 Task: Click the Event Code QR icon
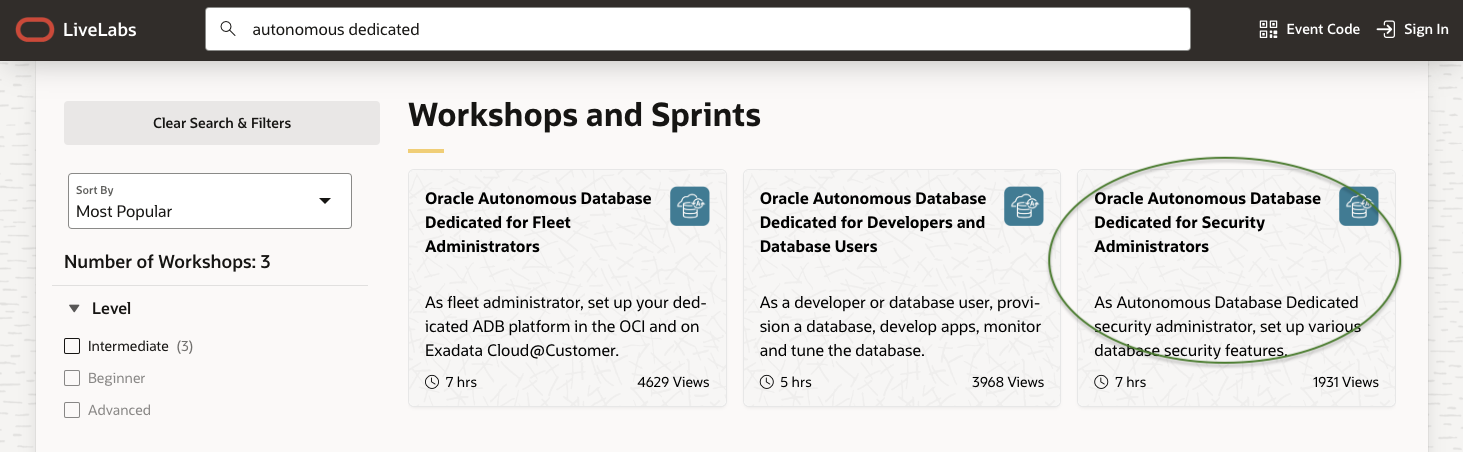1269,29
